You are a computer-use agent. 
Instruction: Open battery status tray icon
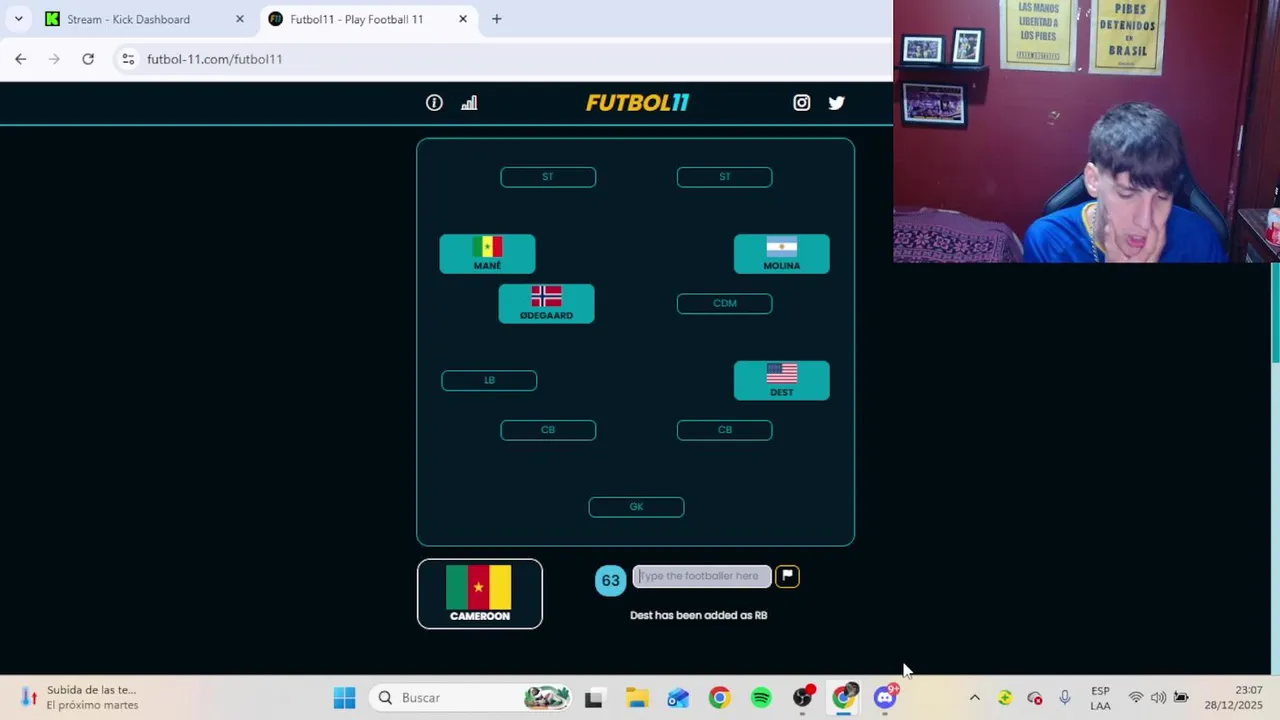(1181, 697)
